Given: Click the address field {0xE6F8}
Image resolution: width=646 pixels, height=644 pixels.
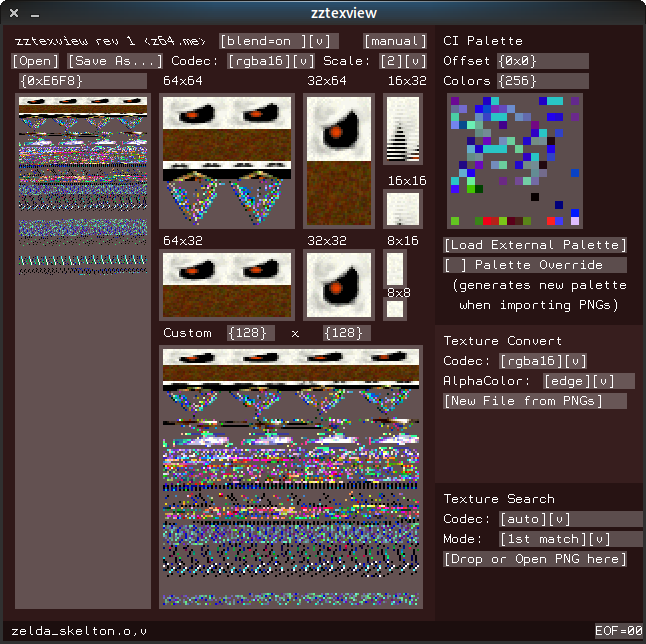Looking at the screenshot, I should tap(83, 81).
